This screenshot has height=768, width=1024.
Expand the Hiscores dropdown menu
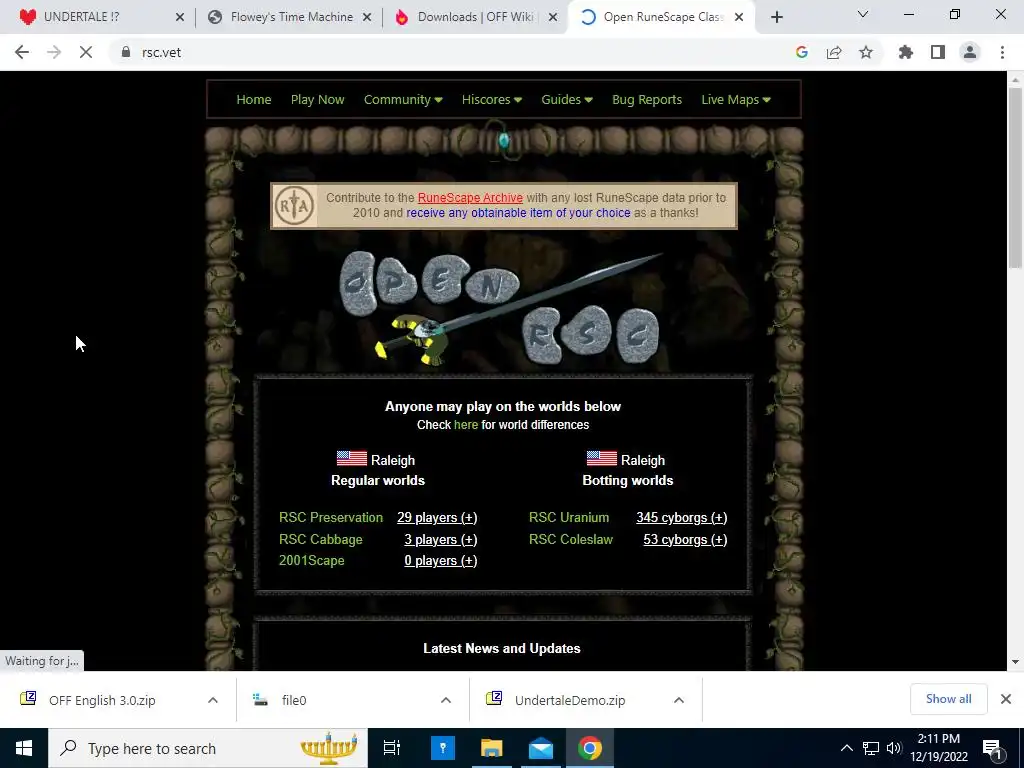tap(492, 99)
